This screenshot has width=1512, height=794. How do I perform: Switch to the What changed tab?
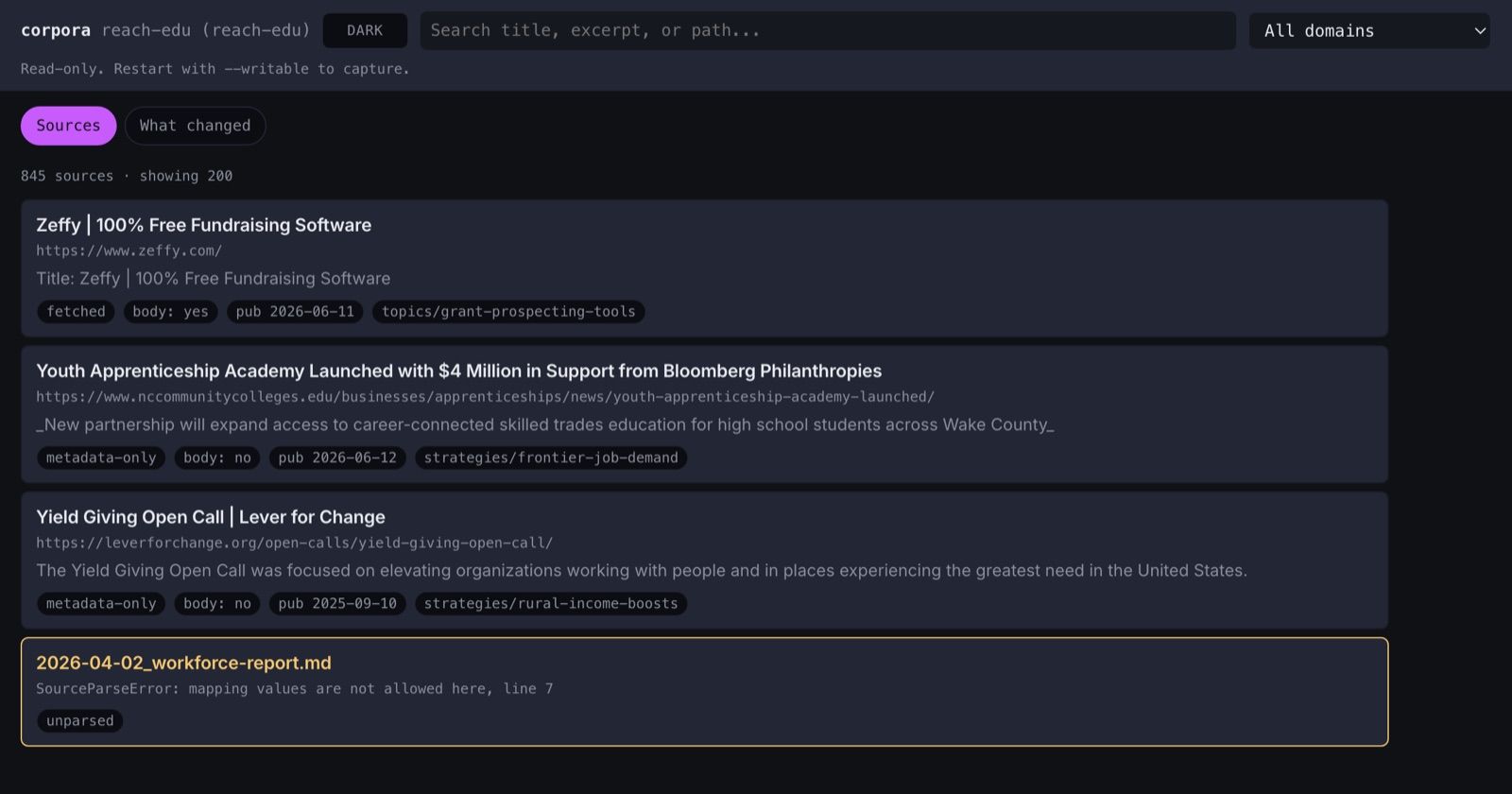click(195, 126)
